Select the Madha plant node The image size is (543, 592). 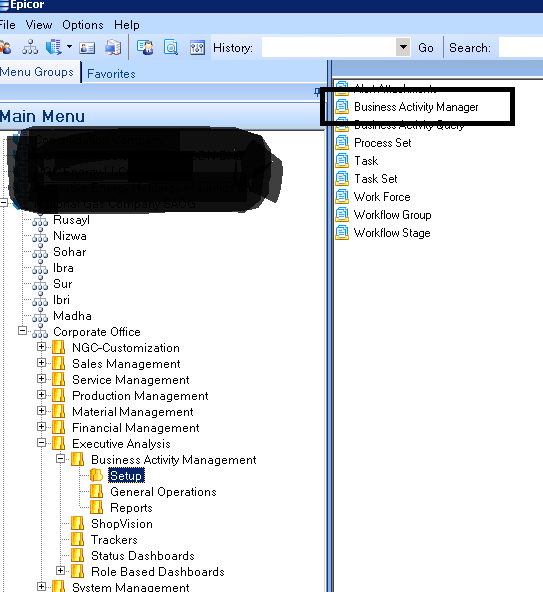point(72,316)
